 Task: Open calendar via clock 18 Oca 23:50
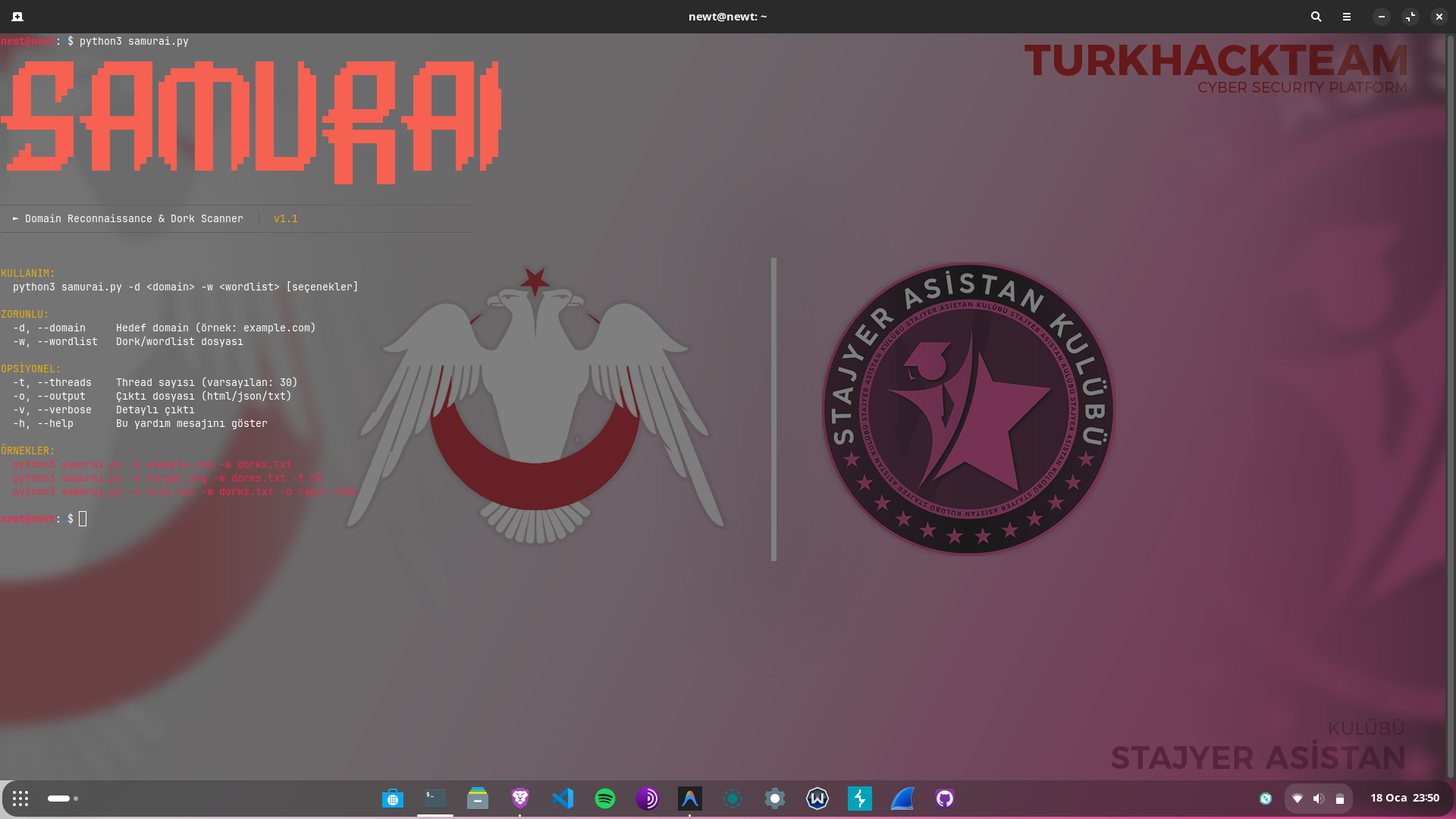click(x=1404, y=798)
